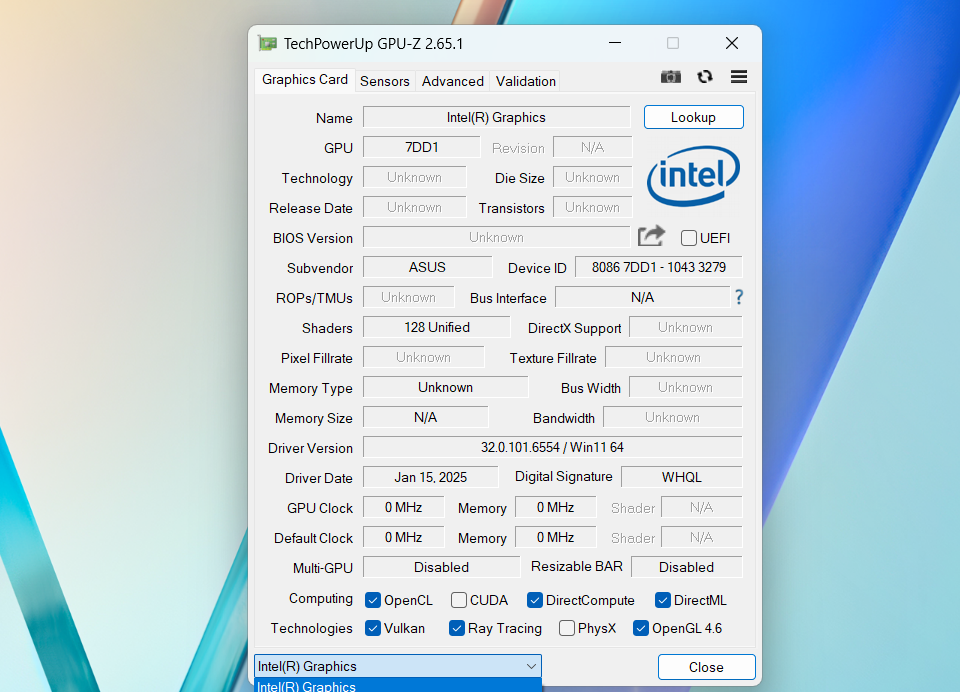Click the GPU-Z title bar app icon

[x=268, y=43]
